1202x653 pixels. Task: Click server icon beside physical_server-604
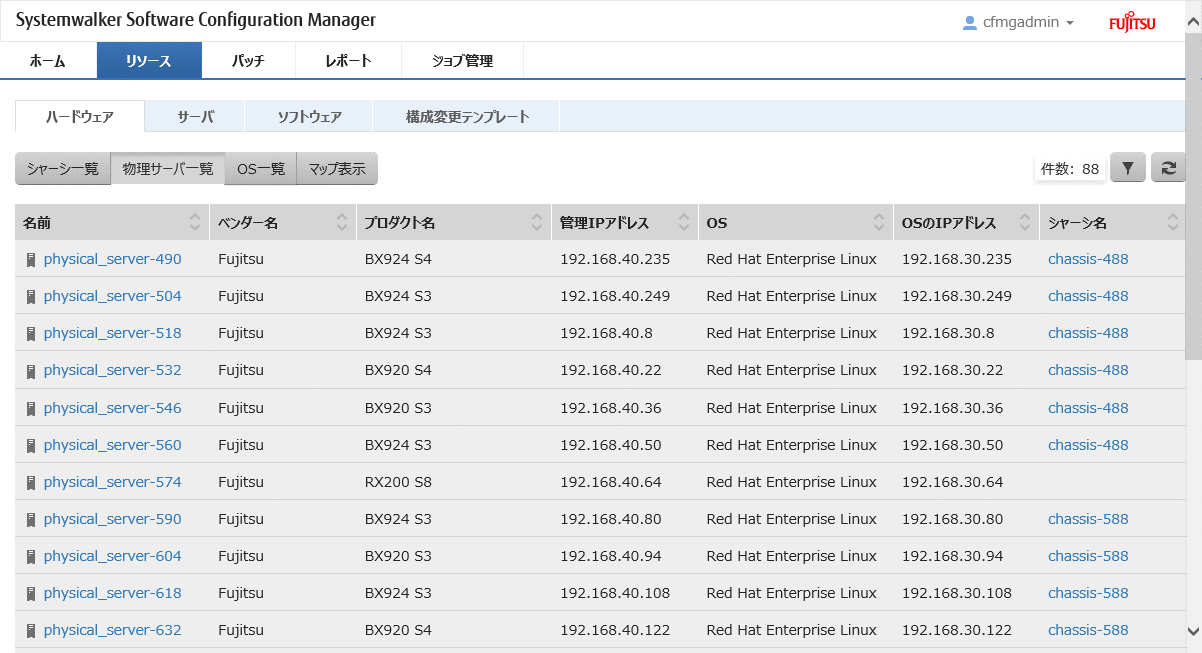(31, 556)
